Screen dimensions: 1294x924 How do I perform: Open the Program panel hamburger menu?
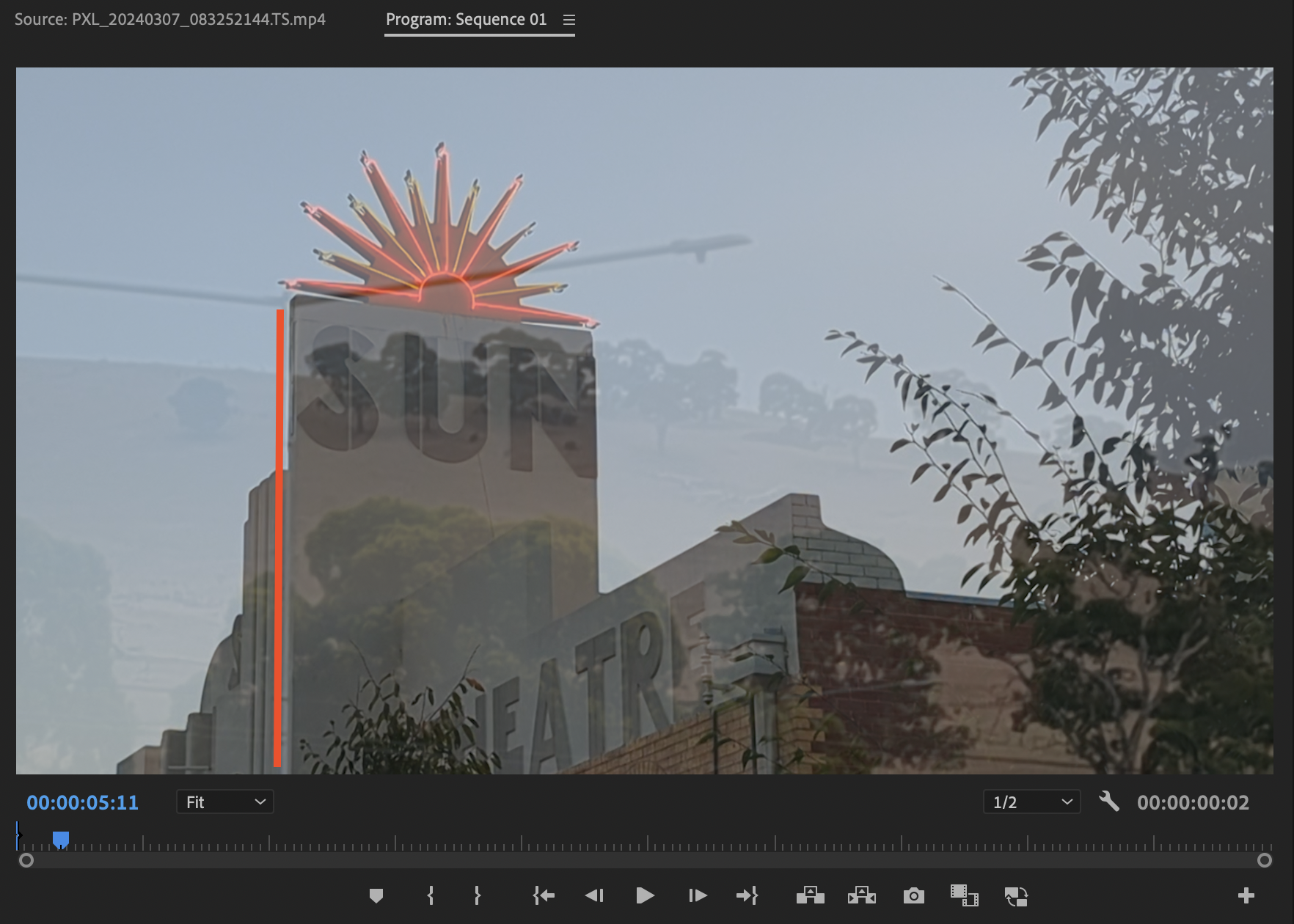pyautogui.click(x=569, y=20)
